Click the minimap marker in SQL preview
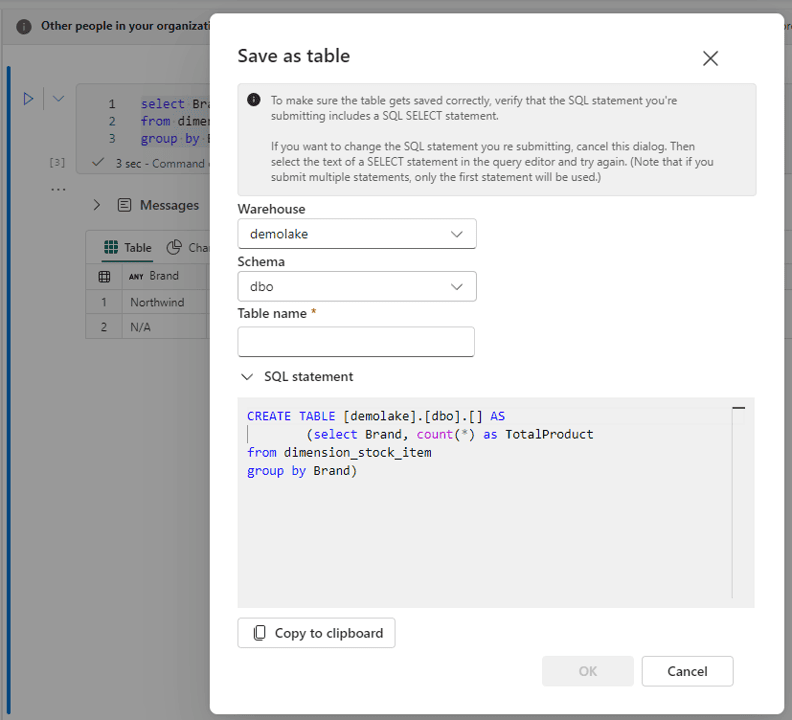792x720 pixels. pos(738,408)
